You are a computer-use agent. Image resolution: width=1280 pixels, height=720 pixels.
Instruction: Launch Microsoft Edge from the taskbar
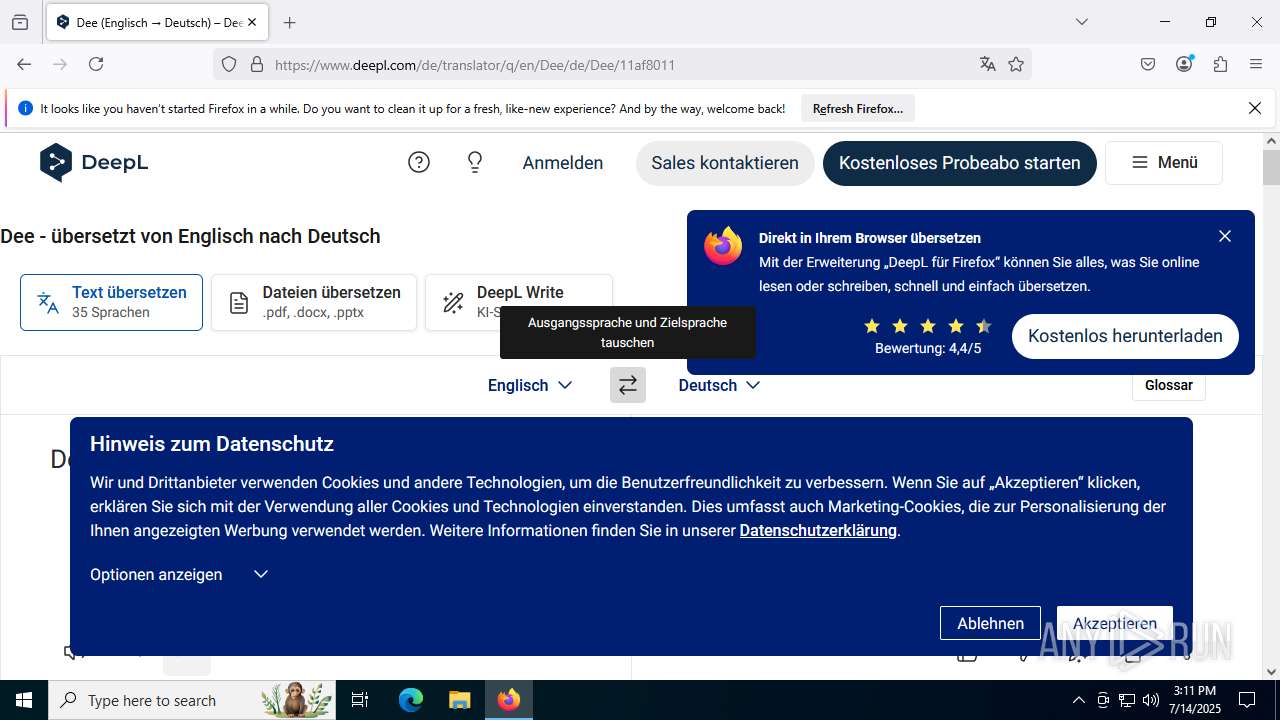point(411,700)
